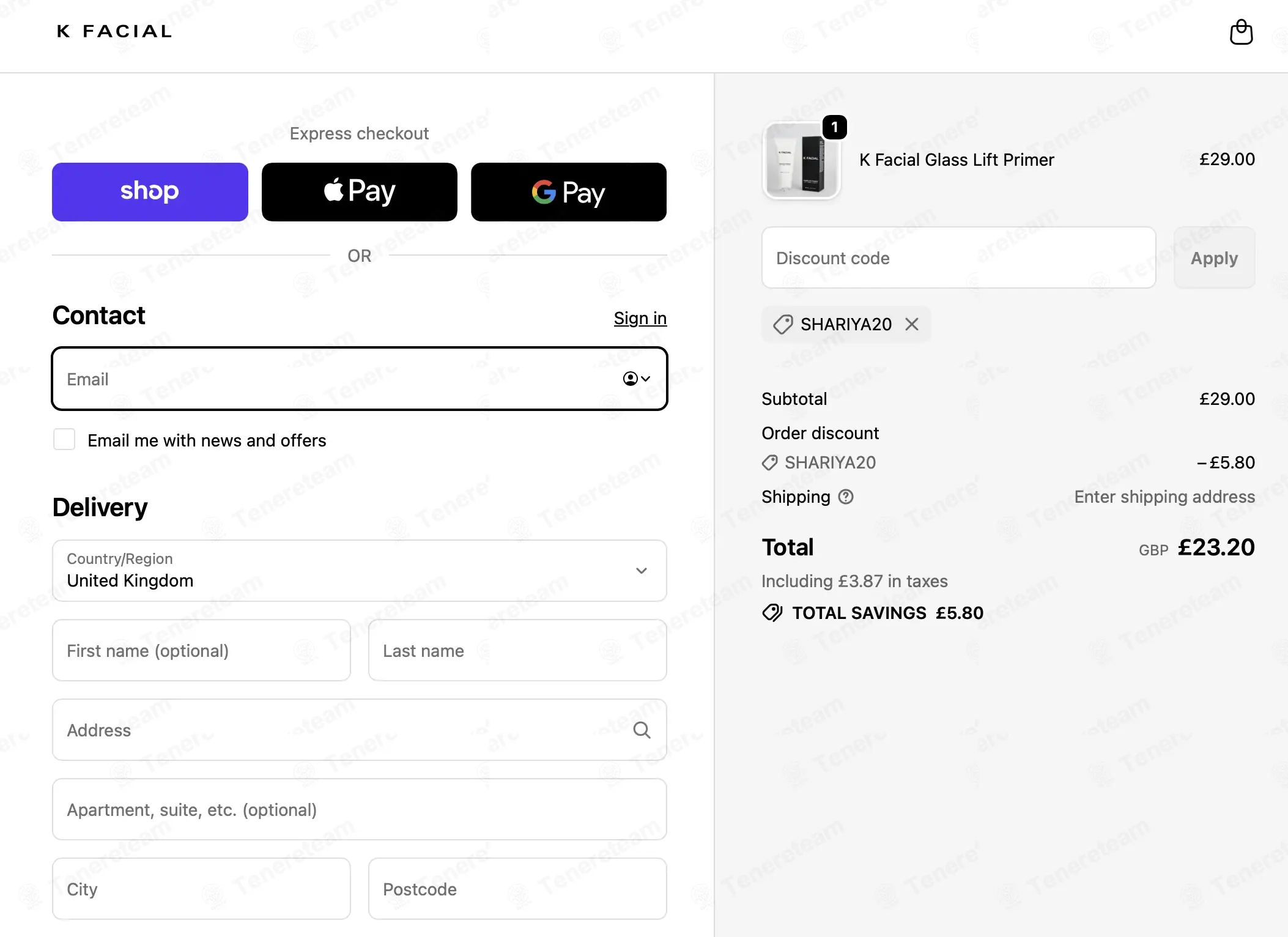This screenshot has height=937, width=1288.
Task: Follow the Sign in link
Action: click(x=640, y=318)
